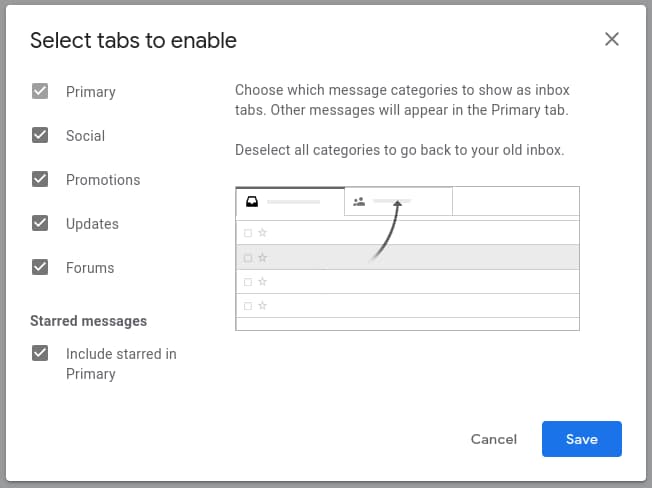Toggle the Primary checkbox

(x=40, y=92)
